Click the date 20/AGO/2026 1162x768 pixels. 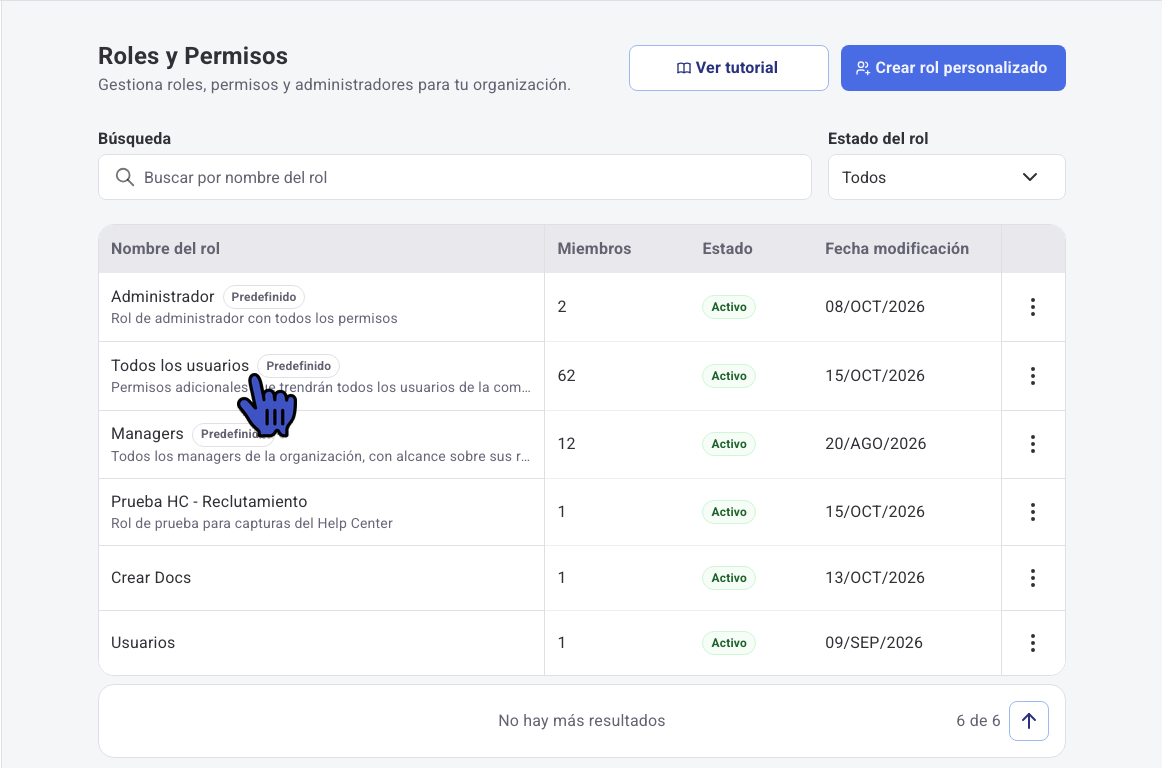[x=875, y=444]
